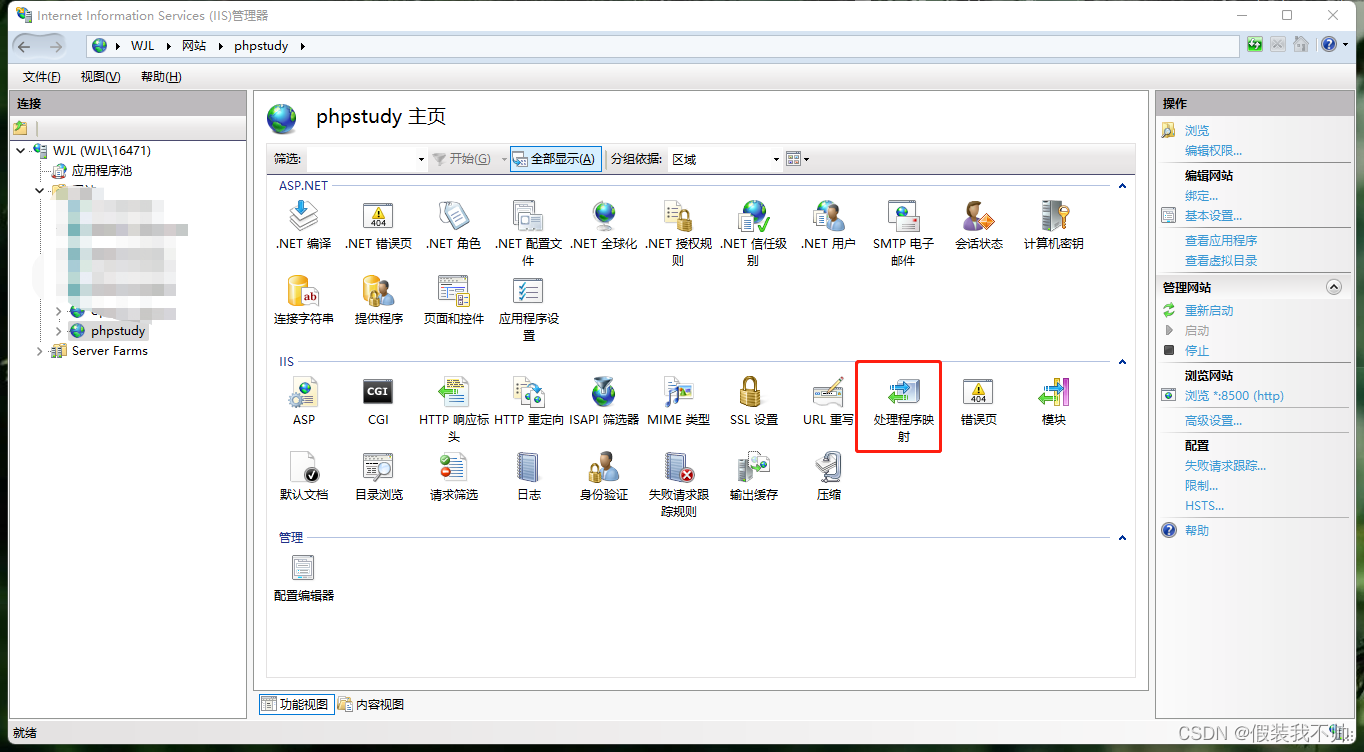Open the .NET 错误页 feature
Image resolution: width=1364 pixels, height=752 pixels.
pyautogui.click(x=378, y=226)
